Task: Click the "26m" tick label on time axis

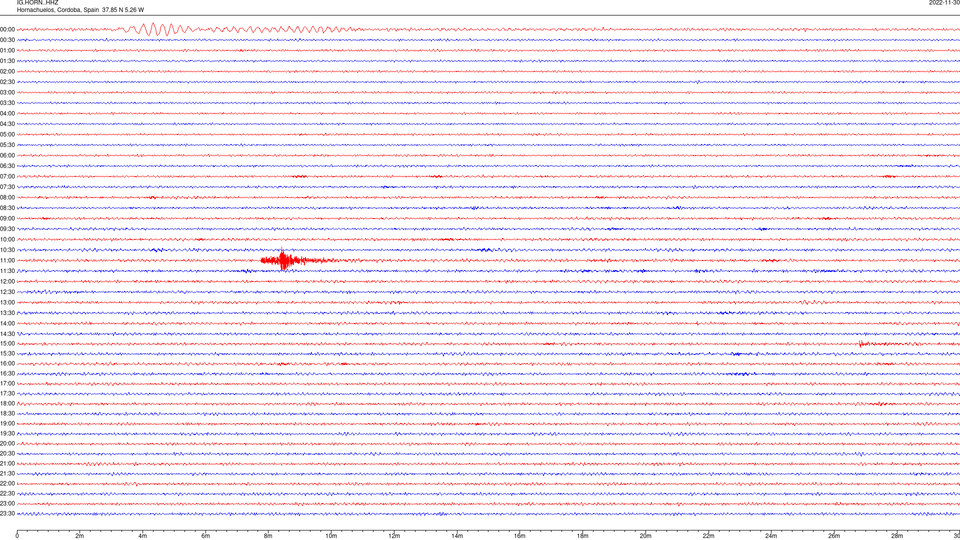Action: [x=834, y=536]
